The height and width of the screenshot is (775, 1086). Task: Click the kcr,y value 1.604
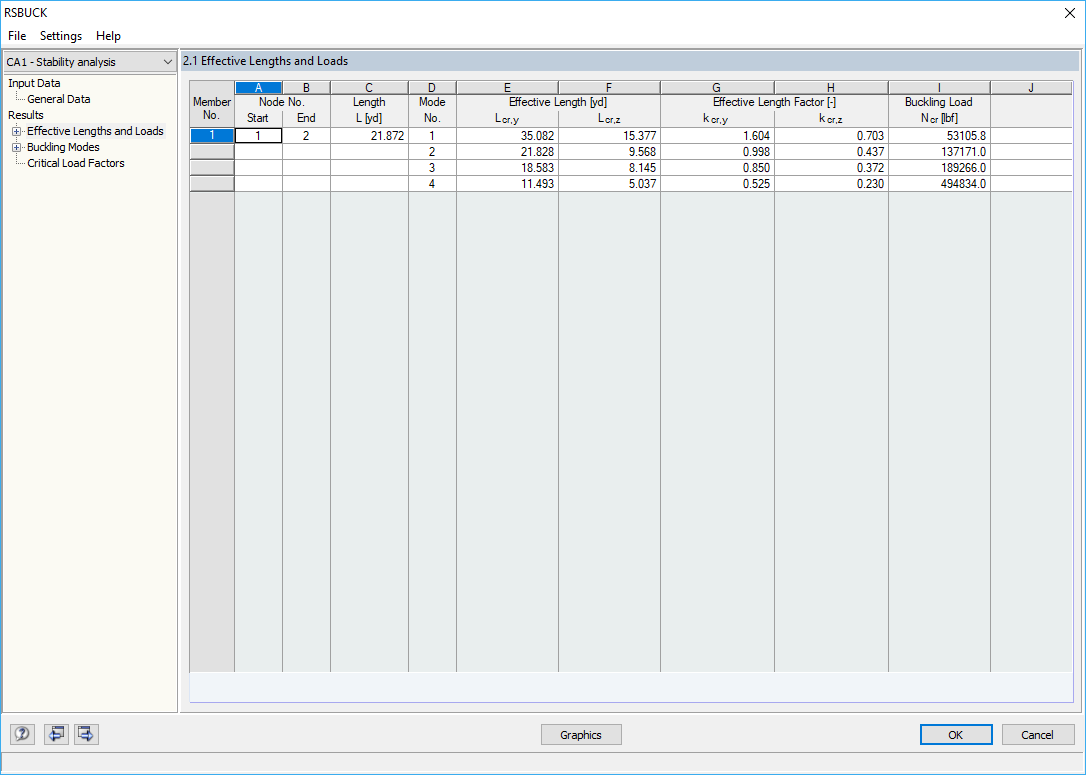[717, 136]
